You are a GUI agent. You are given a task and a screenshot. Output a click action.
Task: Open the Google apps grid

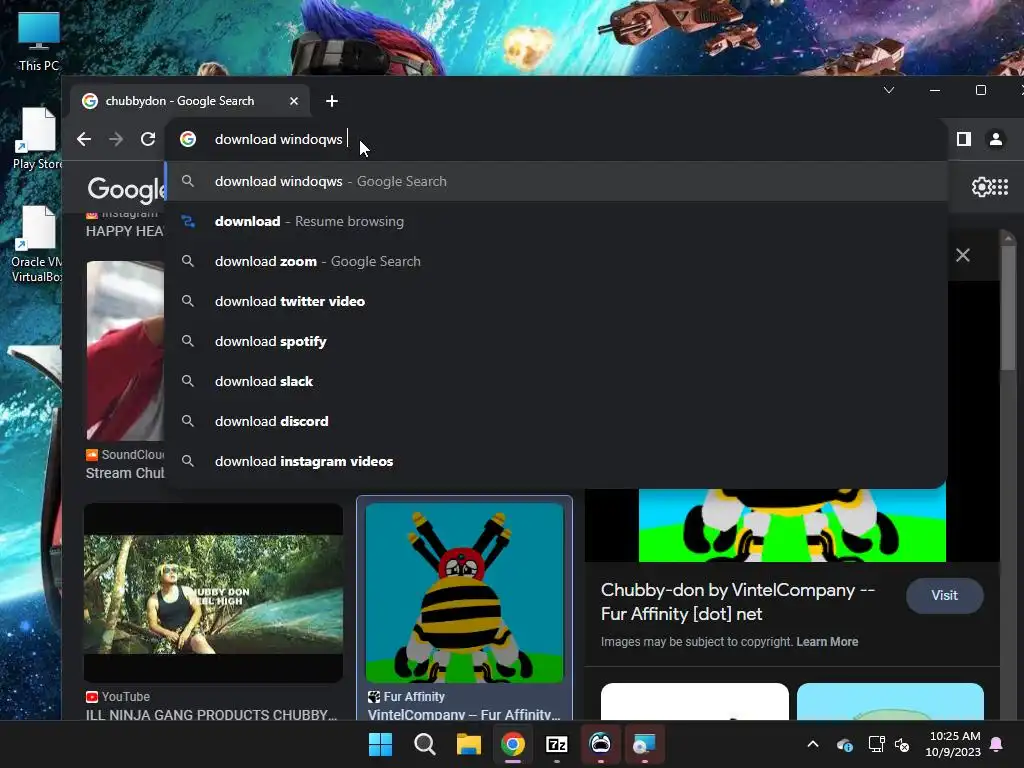[1000, 187]
